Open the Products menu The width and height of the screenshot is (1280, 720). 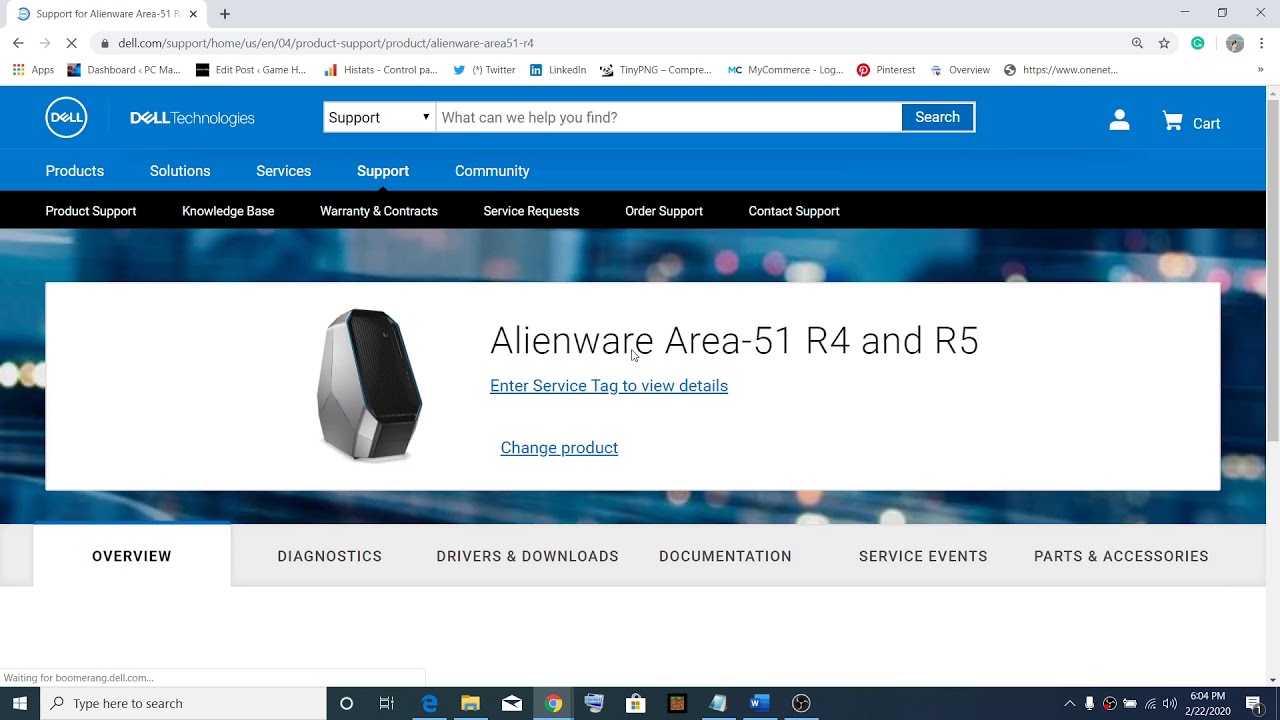click(75, 171)
